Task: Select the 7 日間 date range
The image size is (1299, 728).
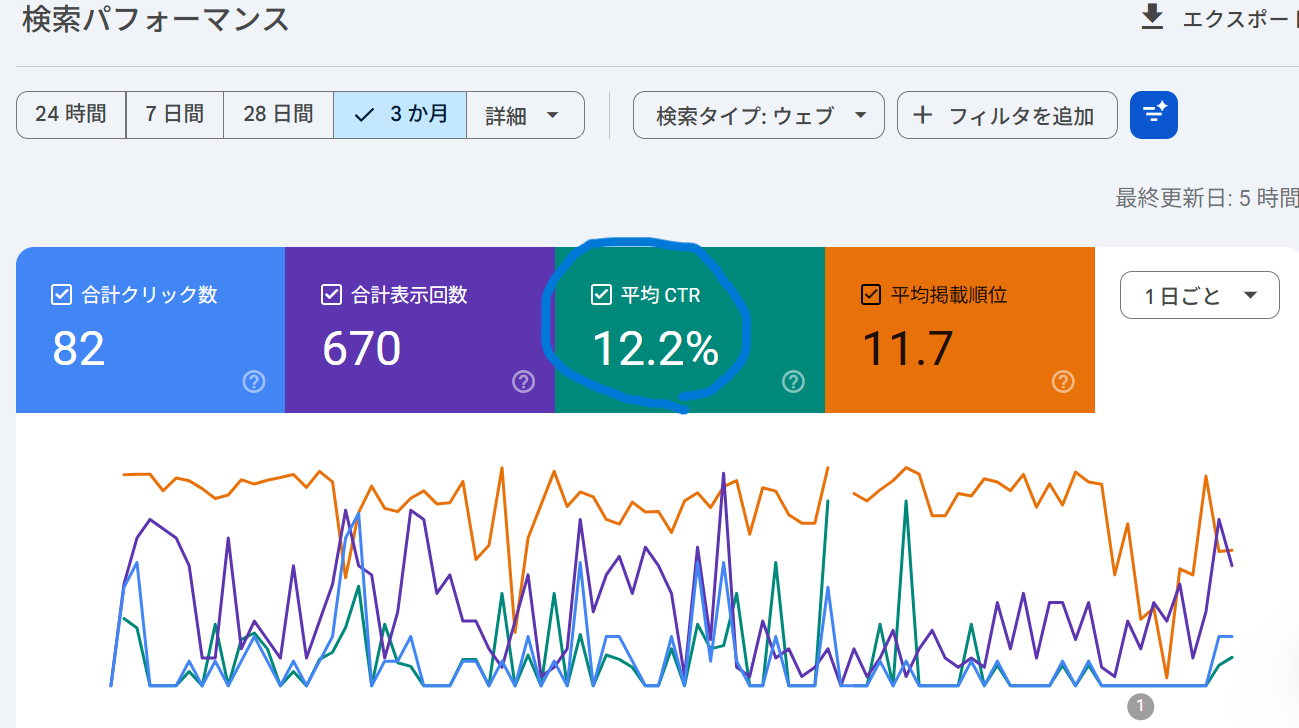Action: tap(175, 115)
